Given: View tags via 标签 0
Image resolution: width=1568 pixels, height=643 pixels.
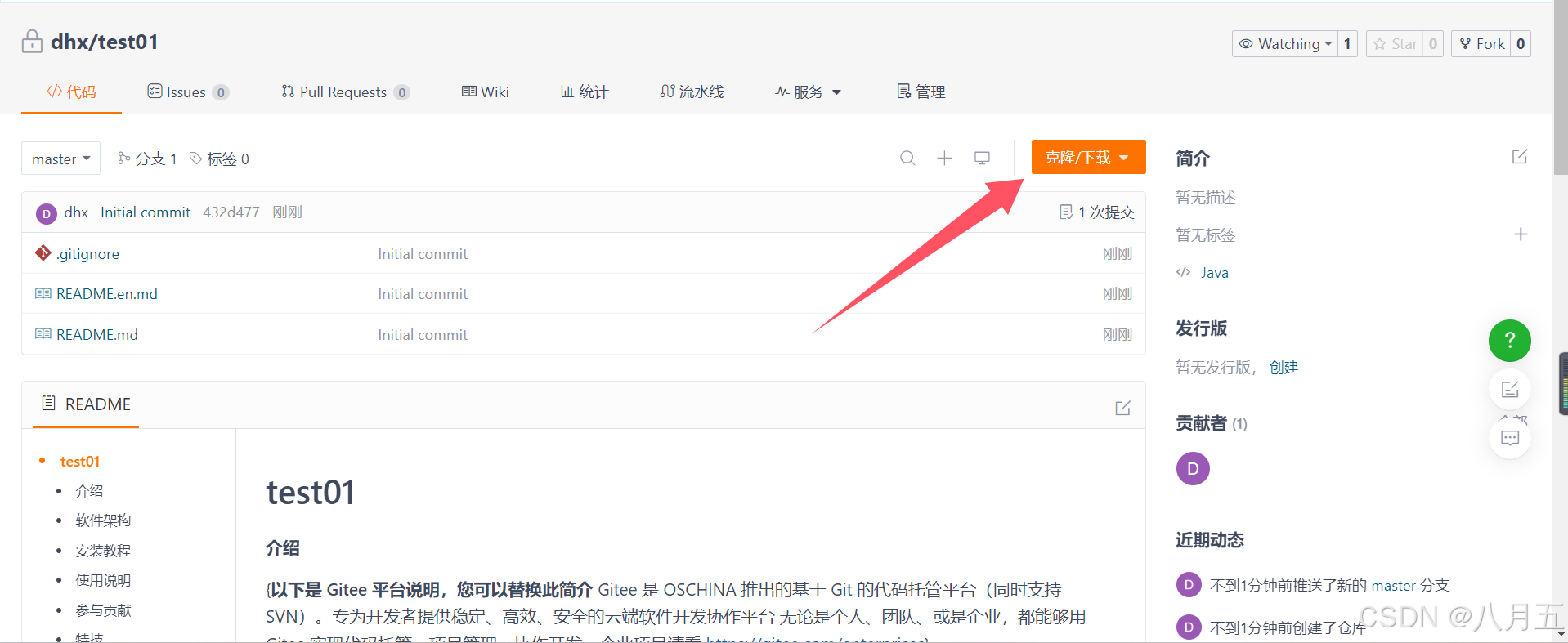Looking at the screenshot, I should [x=219, y=159].
